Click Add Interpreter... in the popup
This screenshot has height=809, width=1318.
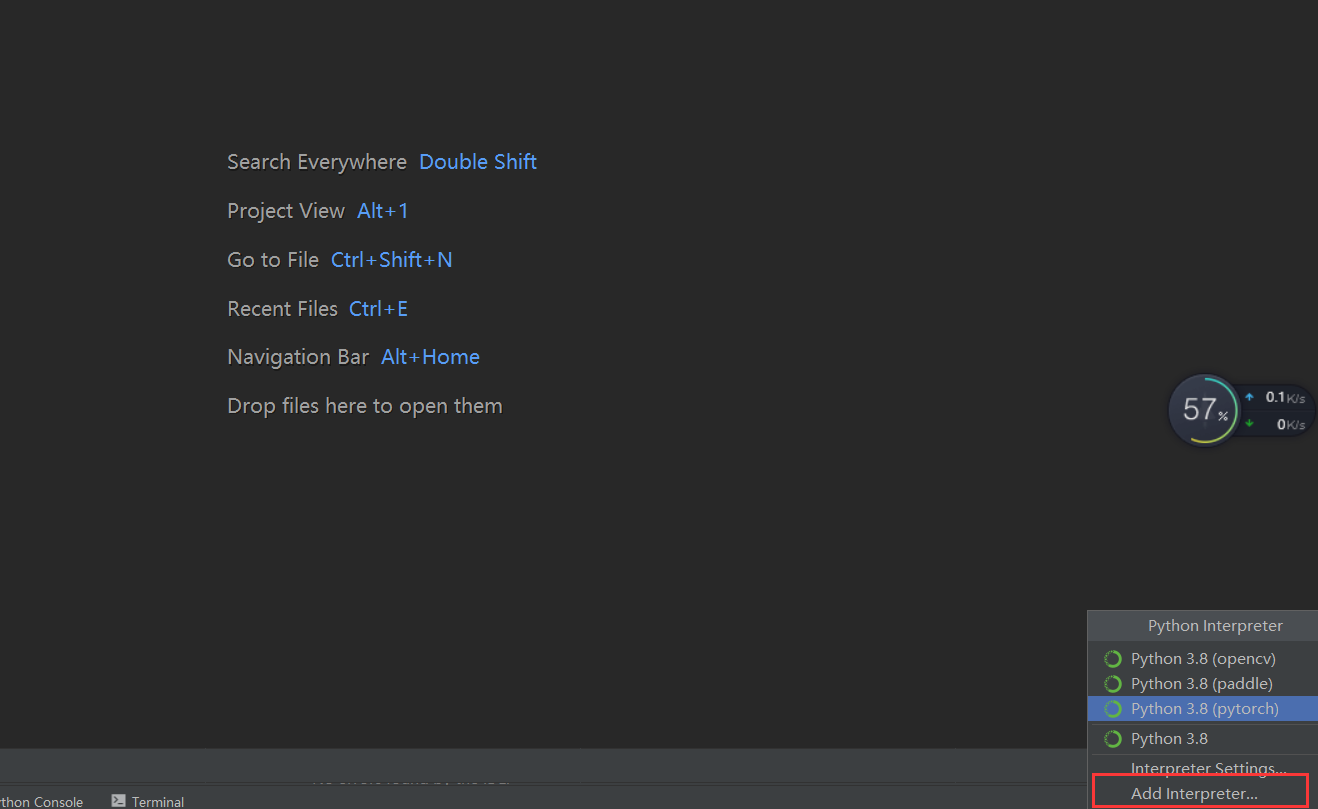click(x=1194, y=793)
